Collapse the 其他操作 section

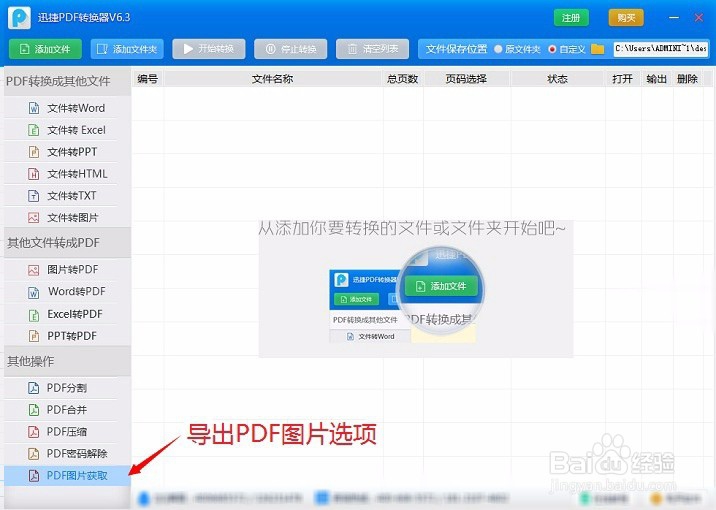point(68,361)
